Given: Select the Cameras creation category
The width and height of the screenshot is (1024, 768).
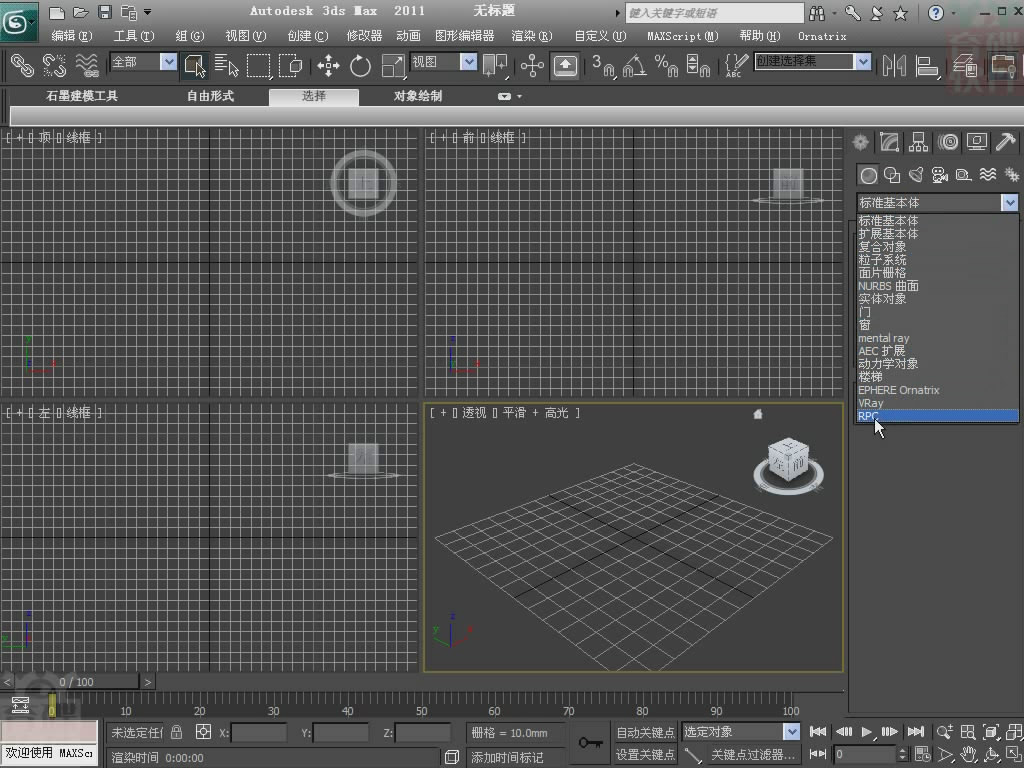Looking at the screenshot, I should 940,175.
